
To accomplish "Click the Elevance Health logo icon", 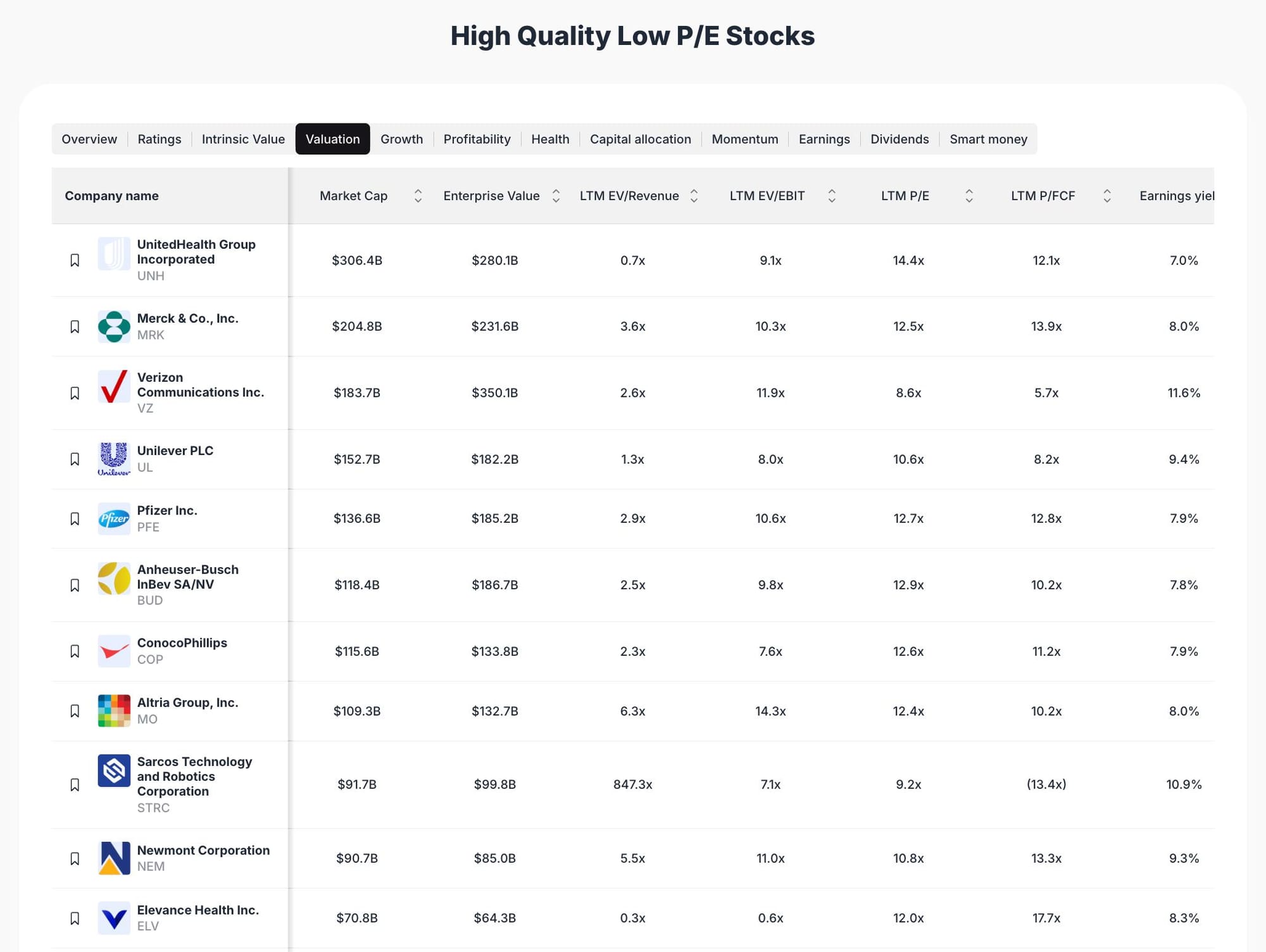I will click(114, 918).
